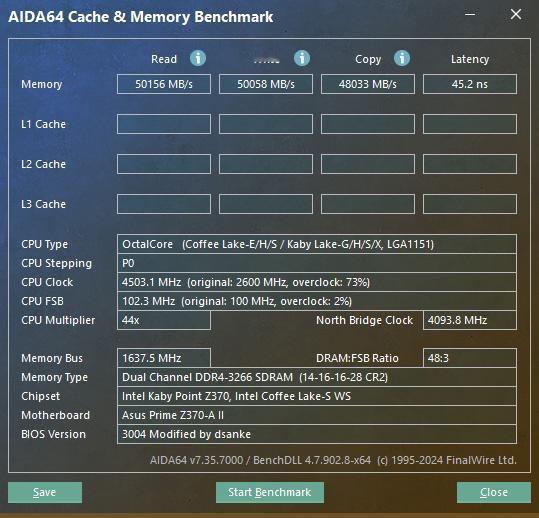The width and height of the screenshot is (539, 518).
Task: Click the CPU Clock value 4503.1 MHz
Action: [x=317, y=282]
